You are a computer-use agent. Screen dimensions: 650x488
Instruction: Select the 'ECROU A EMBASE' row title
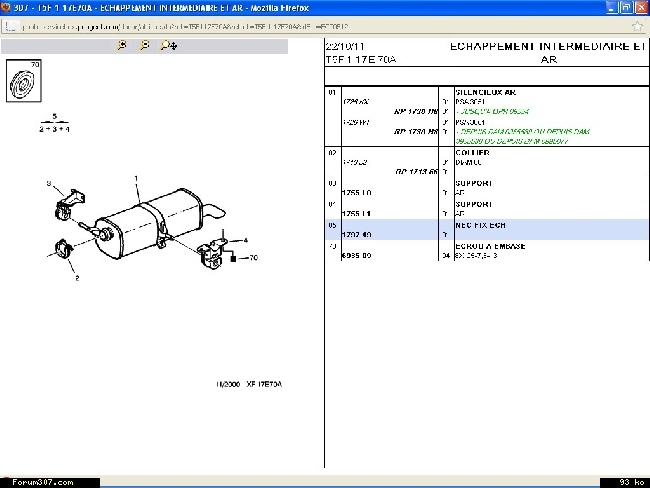coord(490,246)
